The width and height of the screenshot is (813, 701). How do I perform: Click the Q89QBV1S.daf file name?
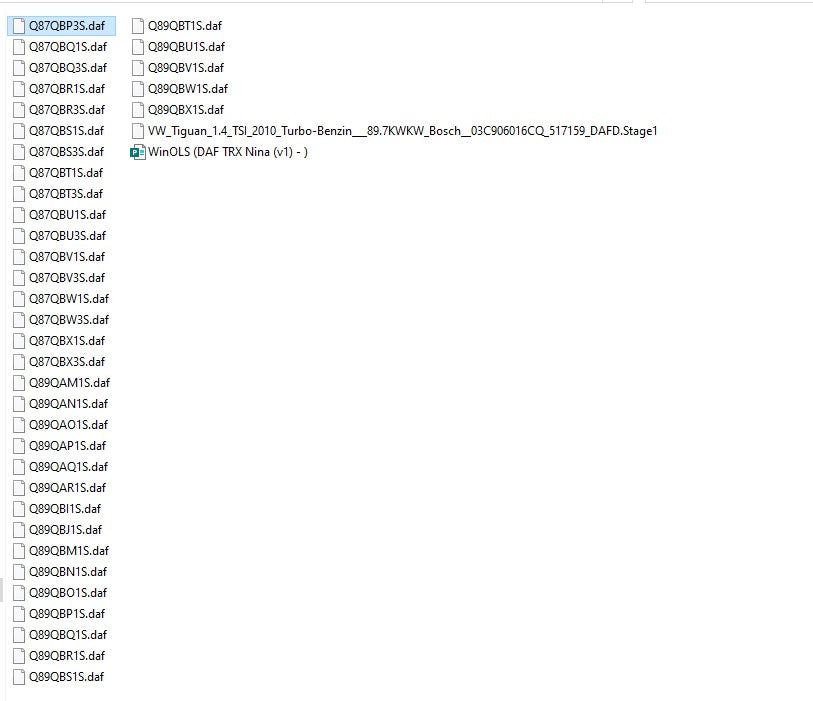tap(186, 68)
